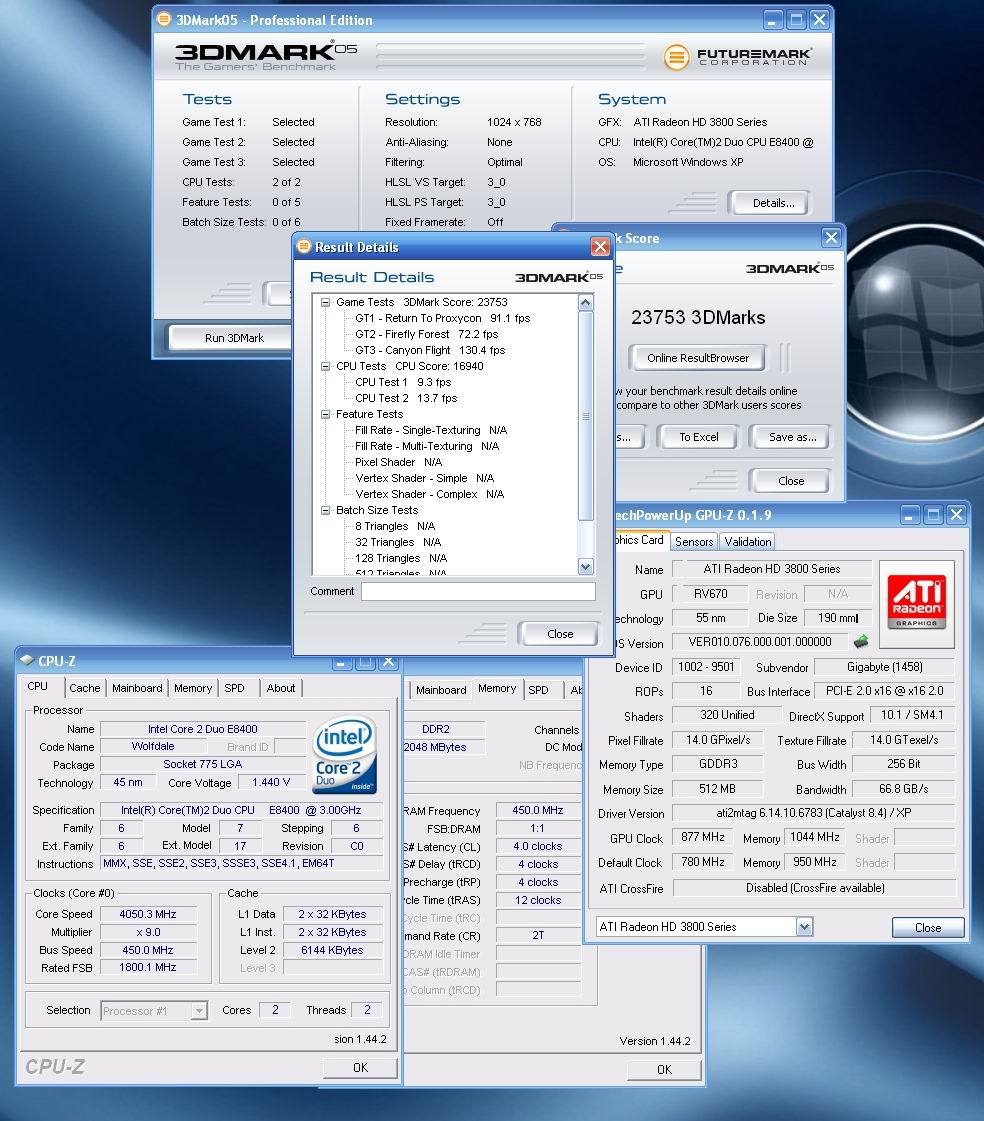The width and height of the screenshot is (984, 1121).
Task: Select GT3 - Canyon Flight result row
Action: [x=430, y=350]
